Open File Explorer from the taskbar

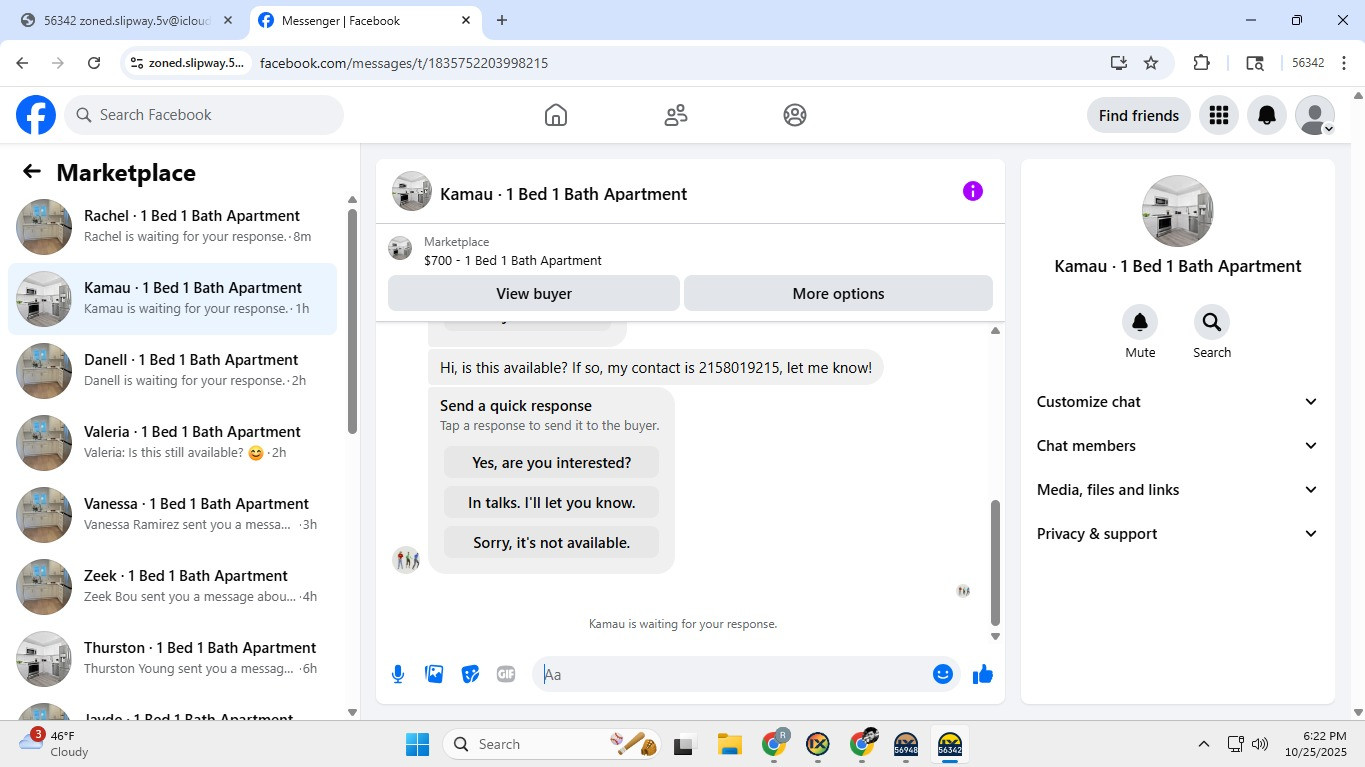[729, 744]
